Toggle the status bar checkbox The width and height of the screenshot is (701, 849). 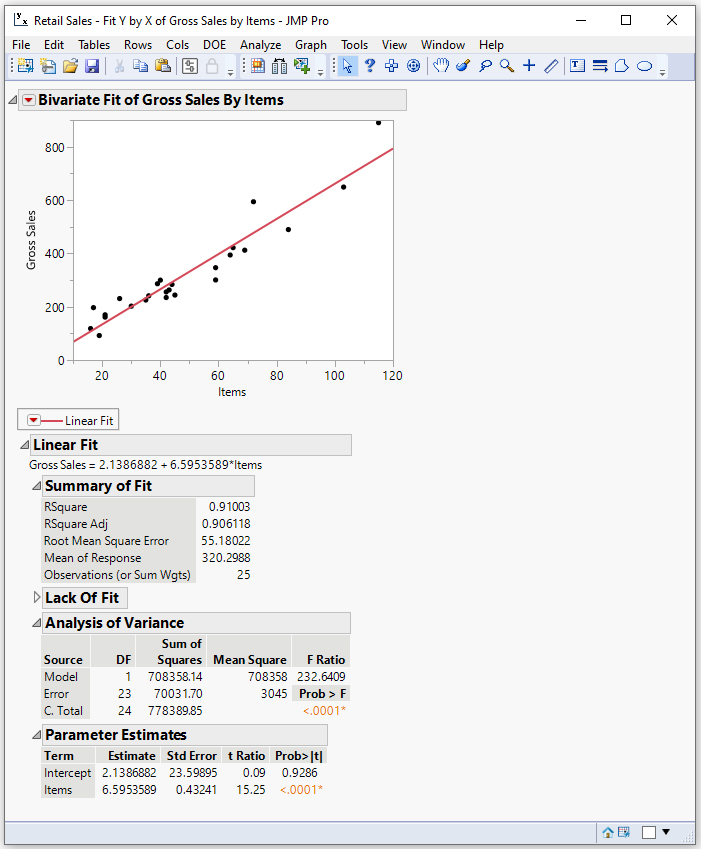pyautogui.click(x=648, y=832)
